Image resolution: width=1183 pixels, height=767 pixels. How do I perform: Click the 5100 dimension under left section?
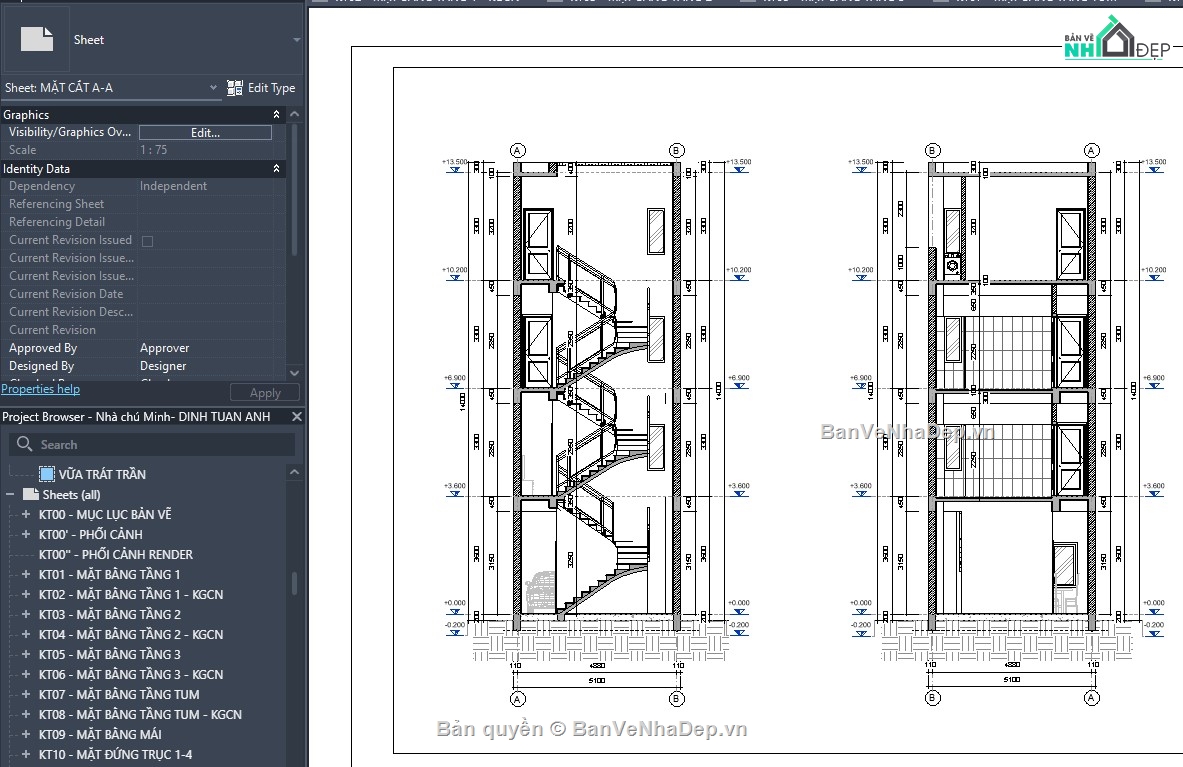pyautogui.click(x=597, y=681)
